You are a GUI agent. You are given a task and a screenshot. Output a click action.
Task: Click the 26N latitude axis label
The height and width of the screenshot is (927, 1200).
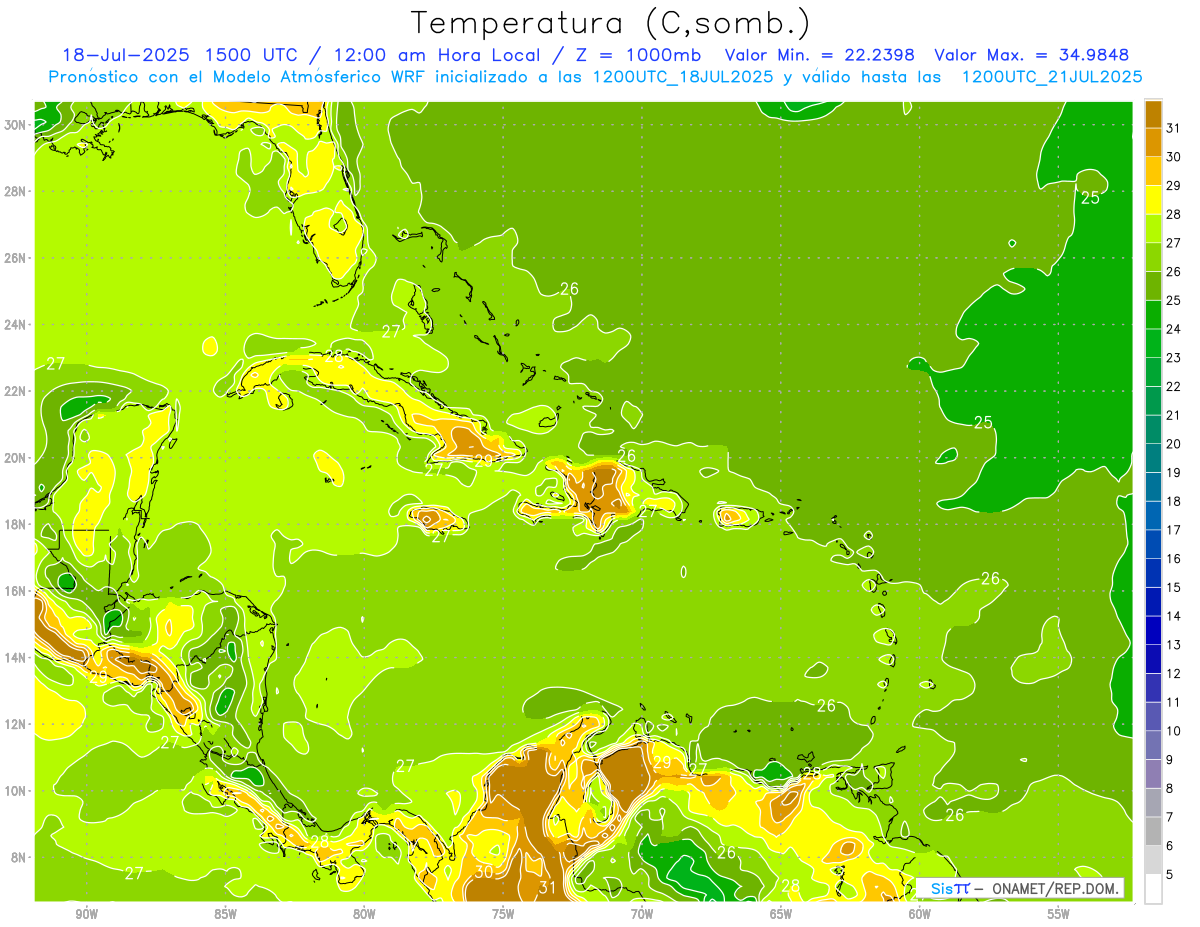[15, 258]
